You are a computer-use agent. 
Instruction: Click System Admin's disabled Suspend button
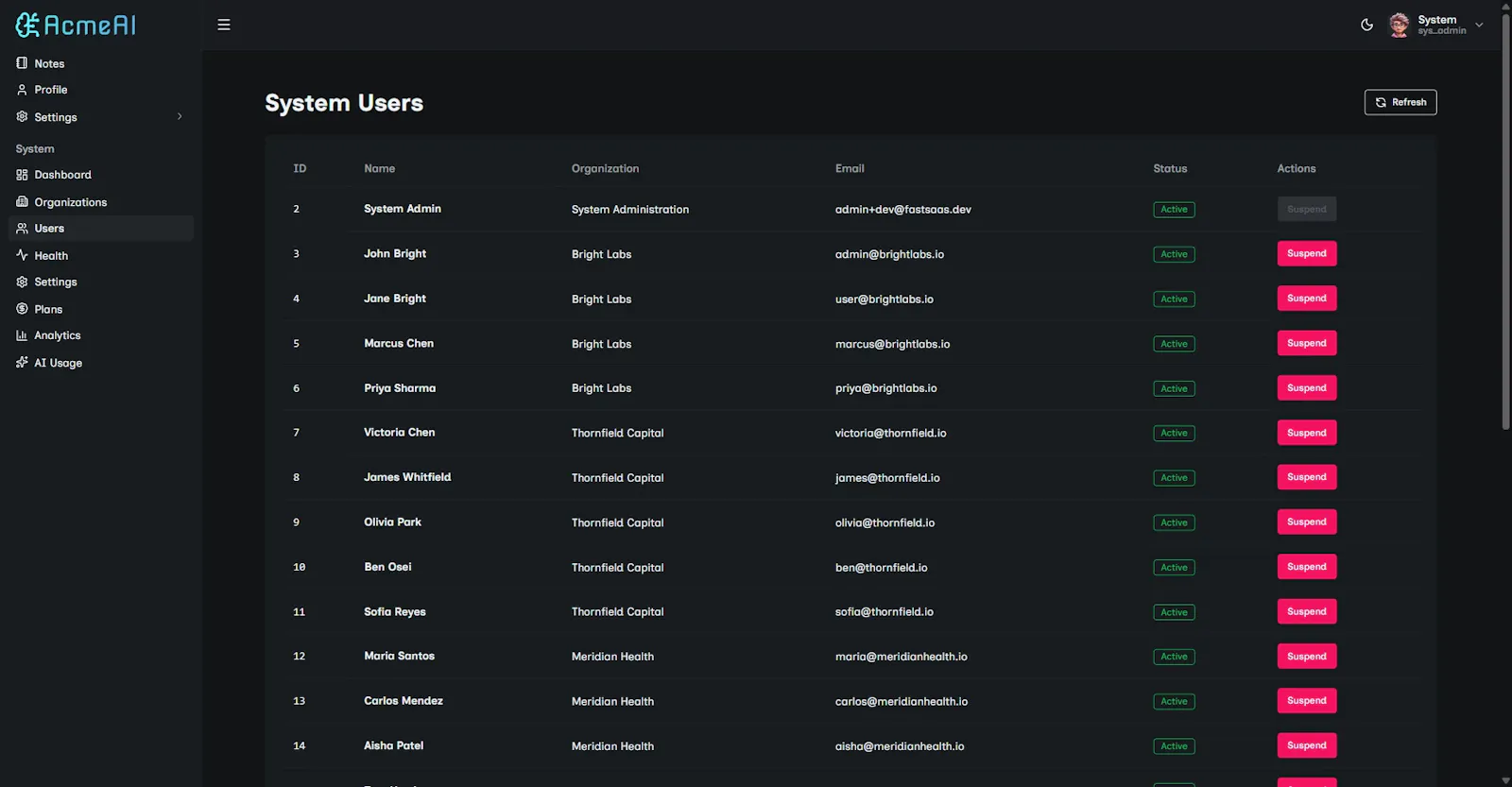[1306, 209]
